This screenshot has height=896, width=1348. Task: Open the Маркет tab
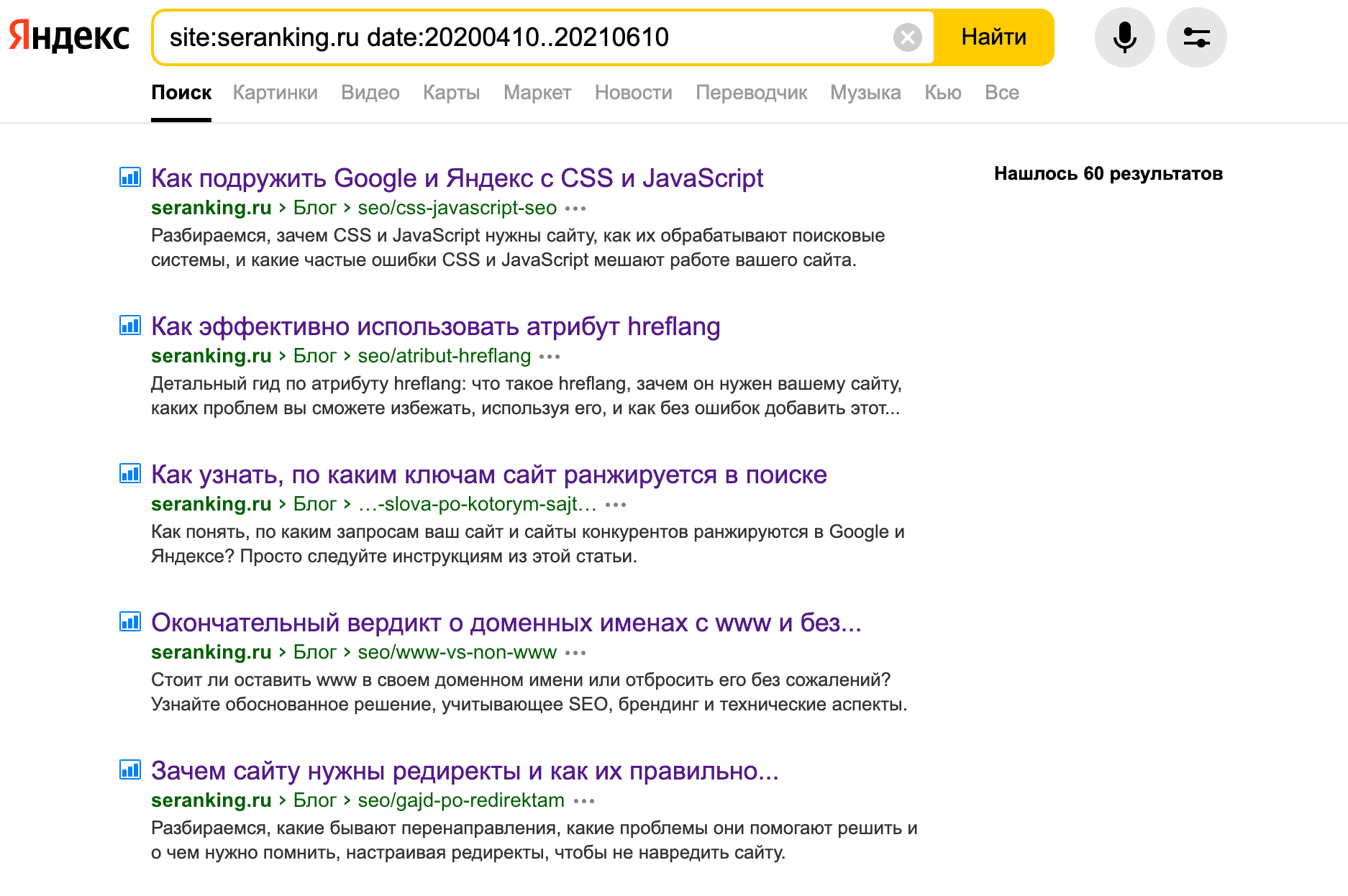[537, 93]
